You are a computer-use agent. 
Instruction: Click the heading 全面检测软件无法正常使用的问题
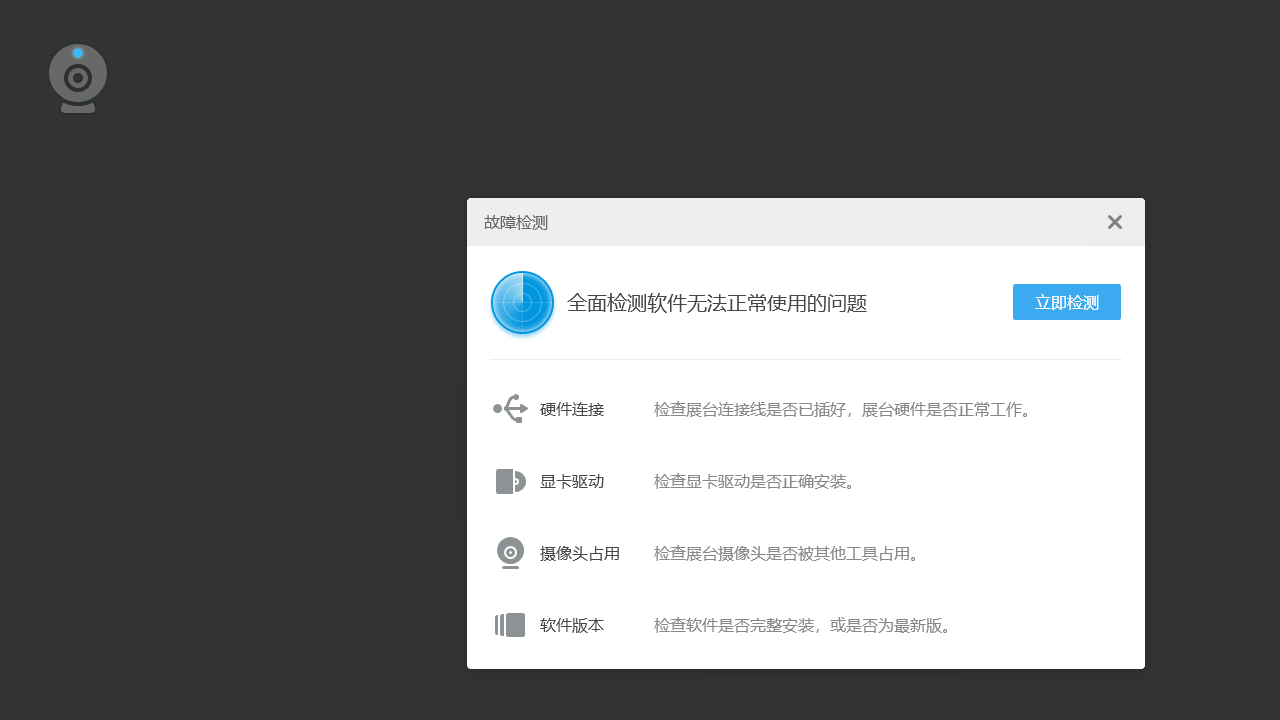pyautogui.click(x=716, y=303)
